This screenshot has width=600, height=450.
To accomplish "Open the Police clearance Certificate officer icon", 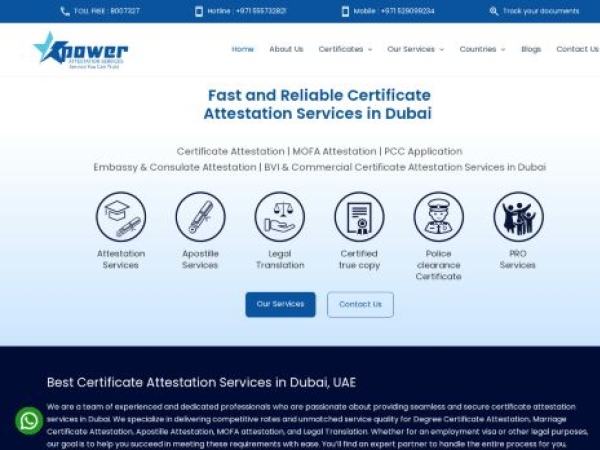I will (439, 217).
